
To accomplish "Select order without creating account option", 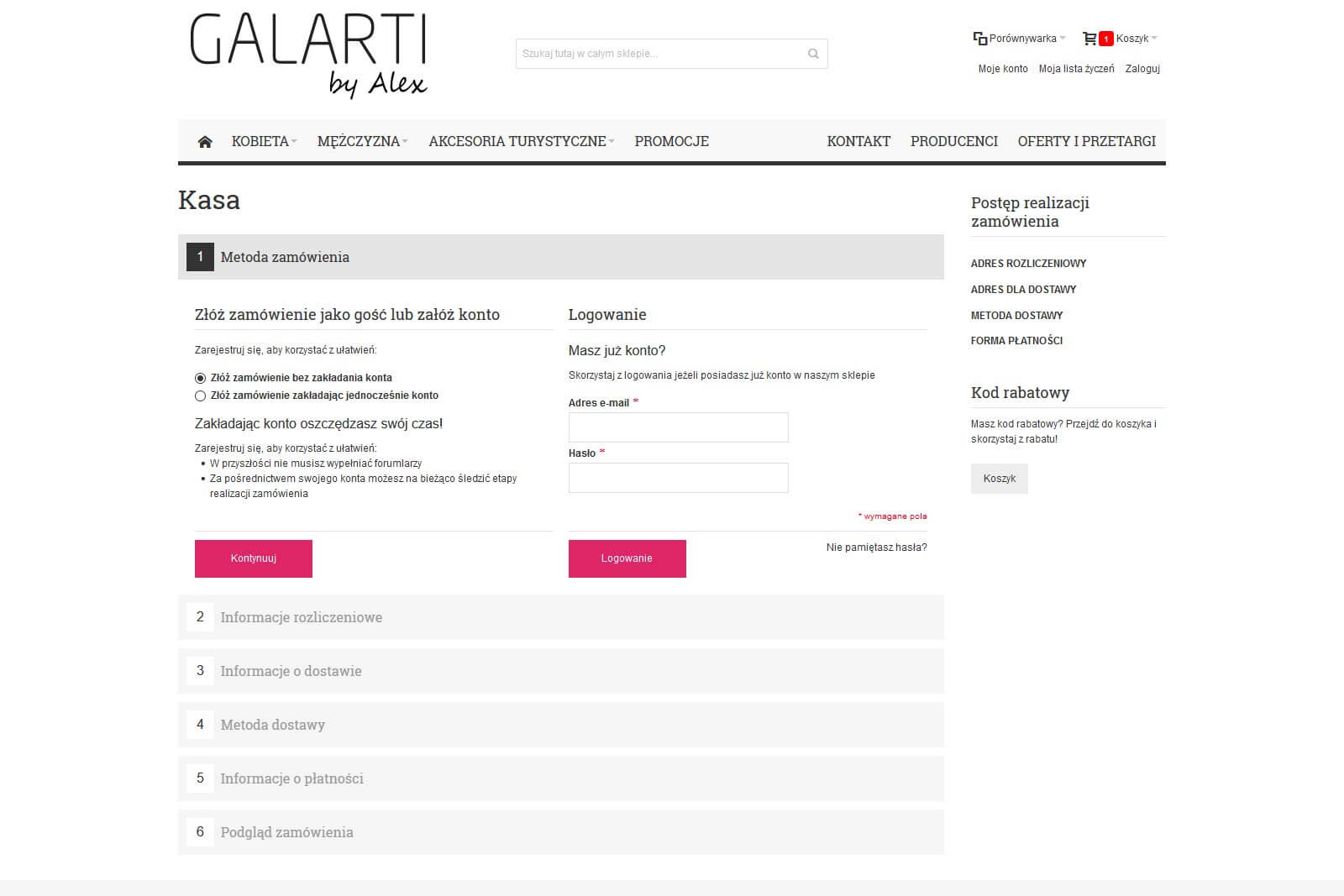I will point(200,378).
